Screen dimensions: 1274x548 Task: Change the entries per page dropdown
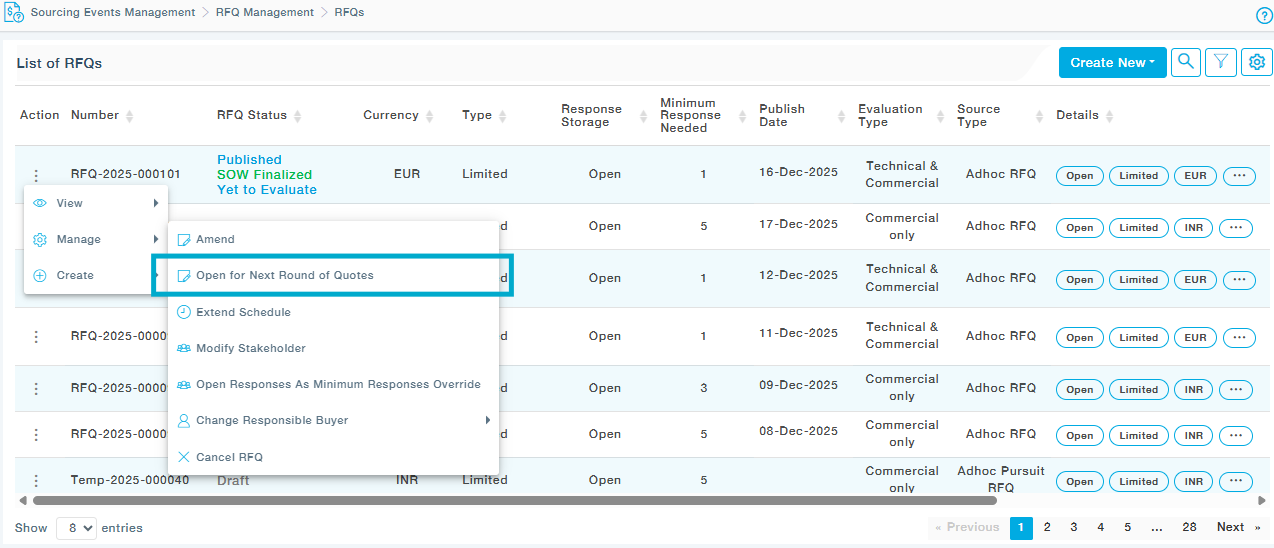click(x=76, y=528)
